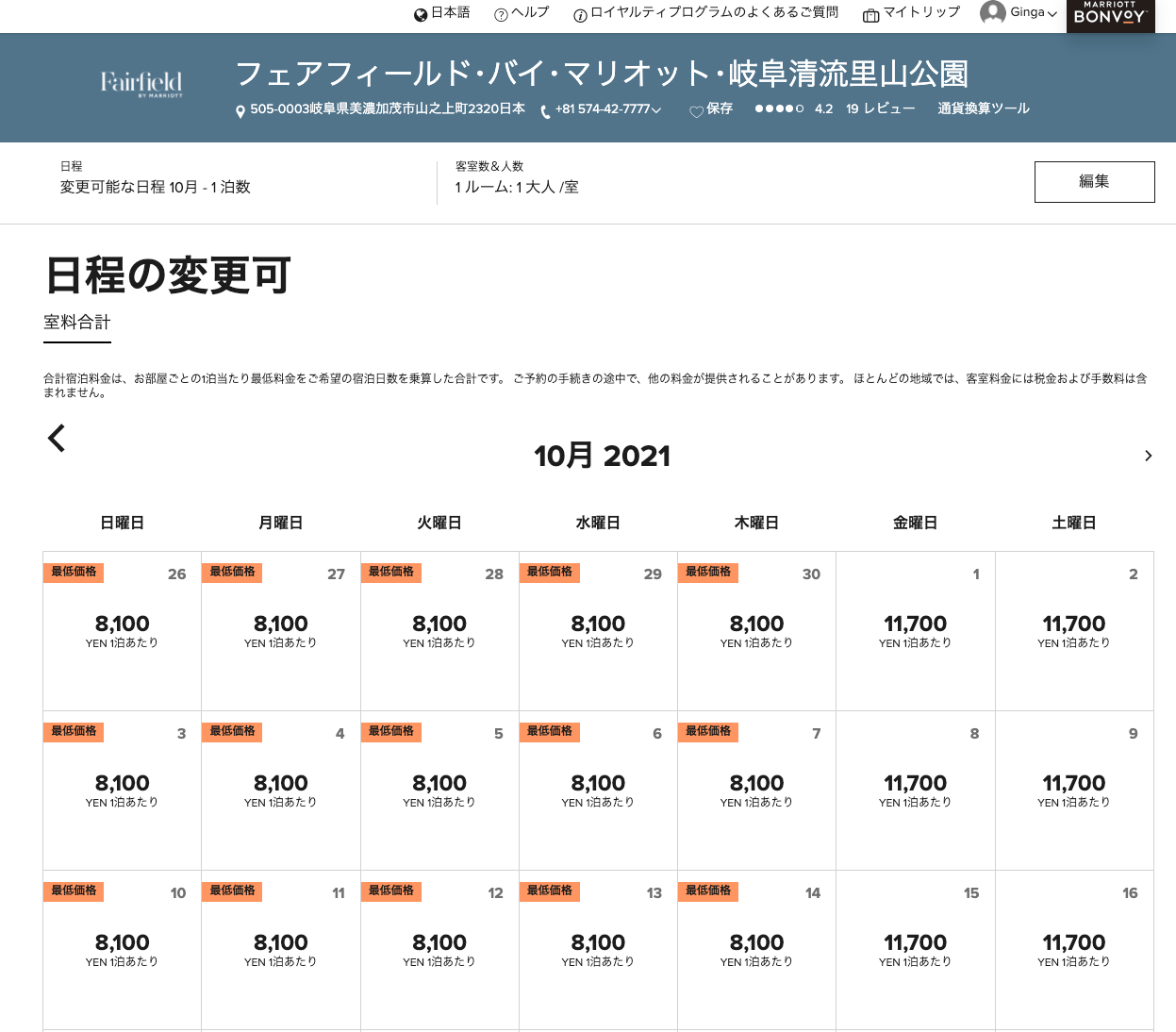Screen dimensions: 1176x1032
Task: Click the 変更可能な日程 10月 - 1 泊数 text
Action: coord(156,187)
